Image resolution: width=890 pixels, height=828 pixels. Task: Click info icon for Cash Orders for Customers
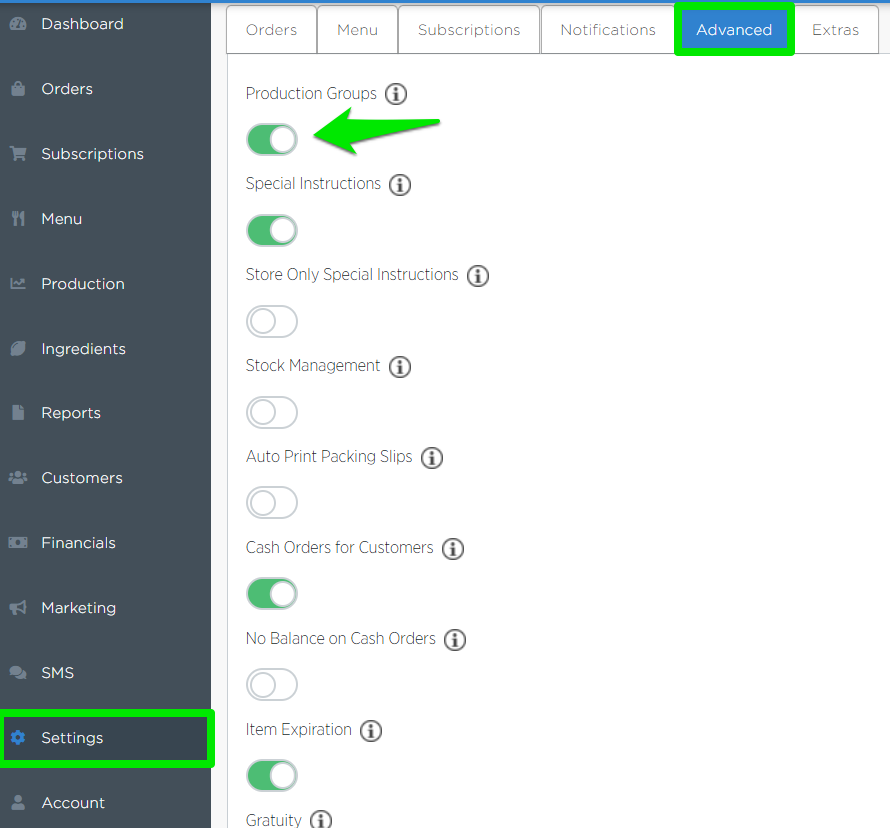pos(453,549)
